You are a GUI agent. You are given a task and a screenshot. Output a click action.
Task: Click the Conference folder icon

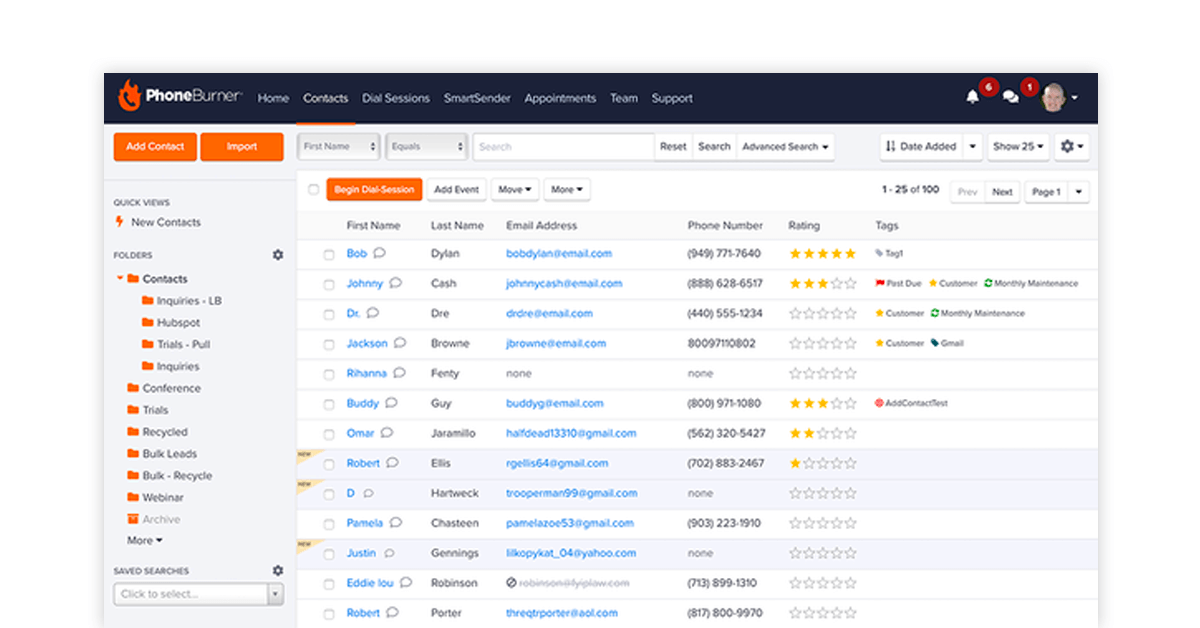click(x=133, y=388)
